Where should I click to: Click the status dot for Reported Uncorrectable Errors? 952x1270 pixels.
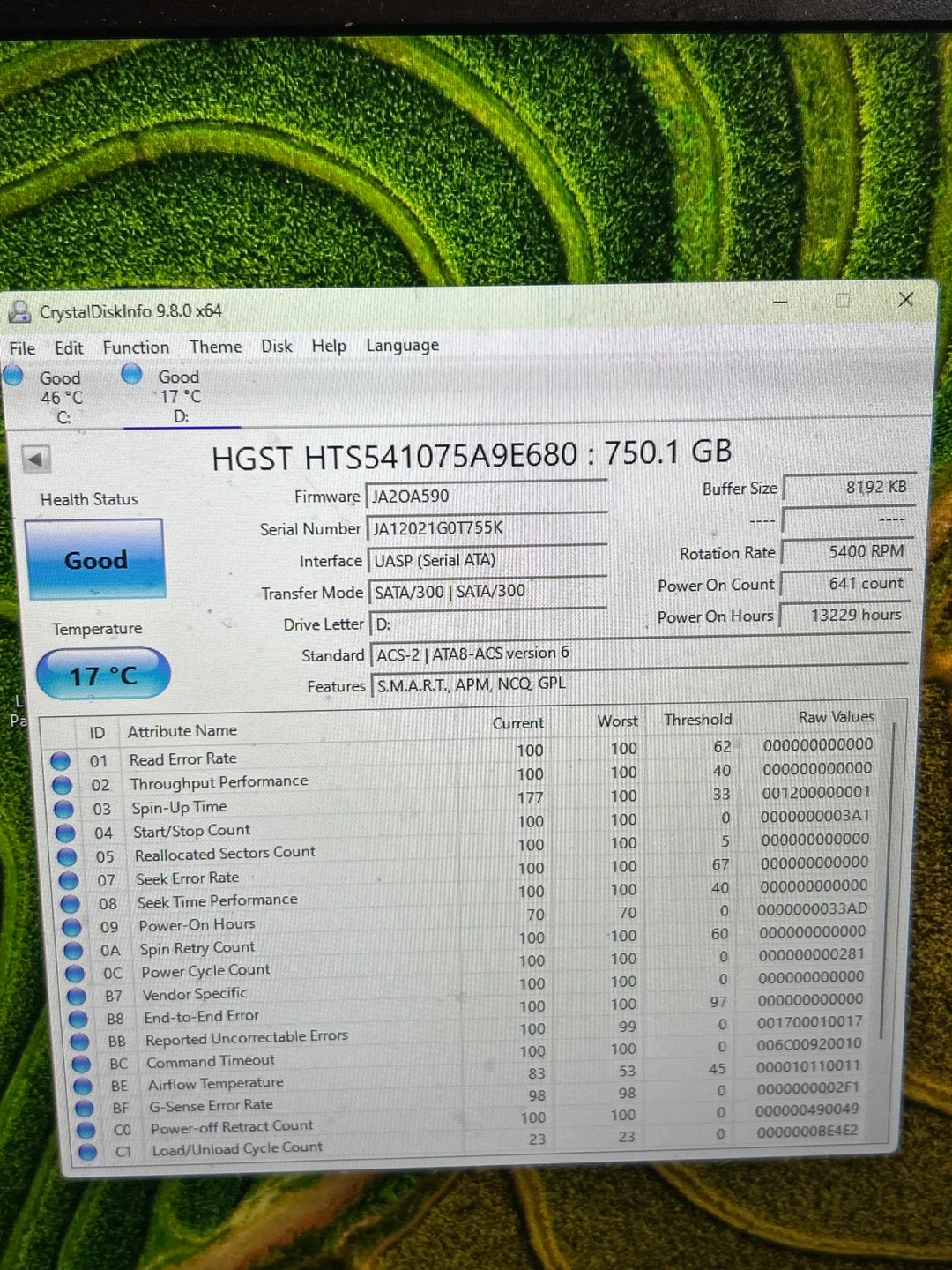click(79, 1042)
